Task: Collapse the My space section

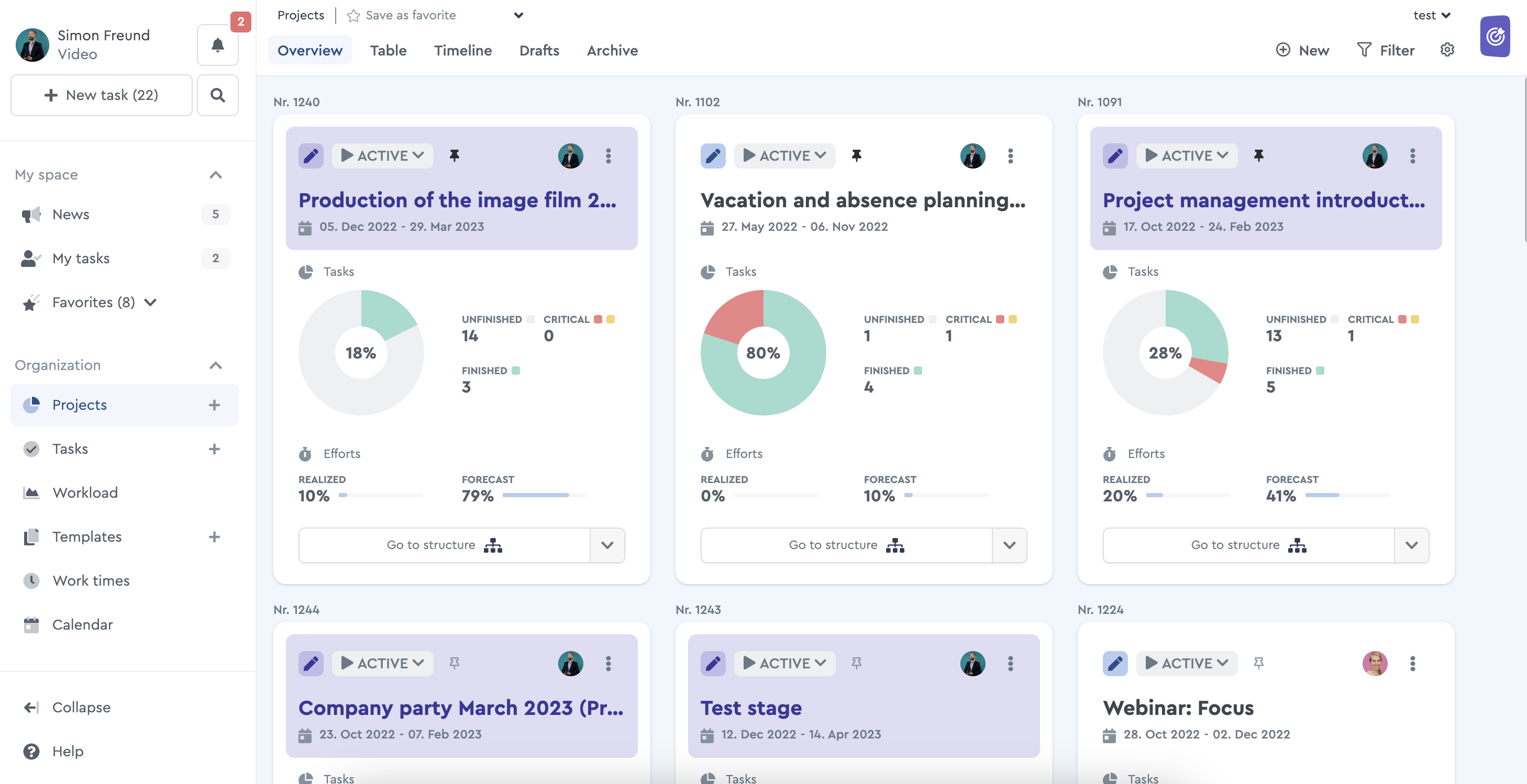Action: (x=216, y=175)
